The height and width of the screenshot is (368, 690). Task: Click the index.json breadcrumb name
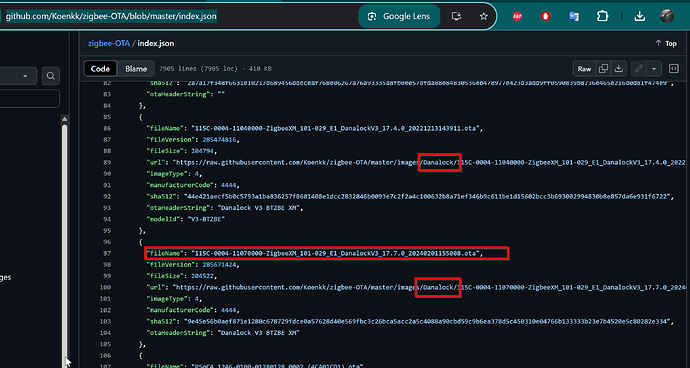click(156, 44)
